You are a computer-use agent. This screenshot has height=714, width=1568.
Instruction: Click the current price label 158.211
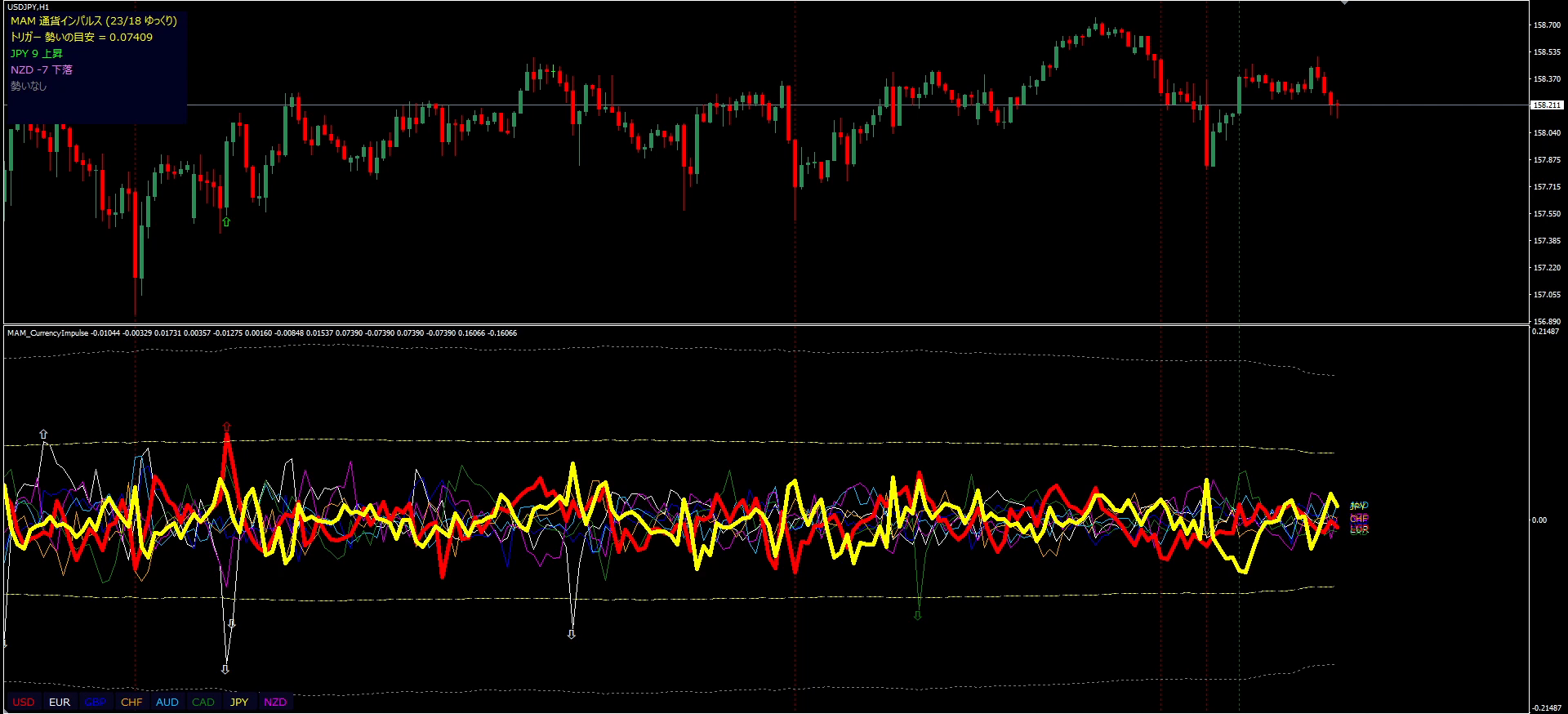1547,105
